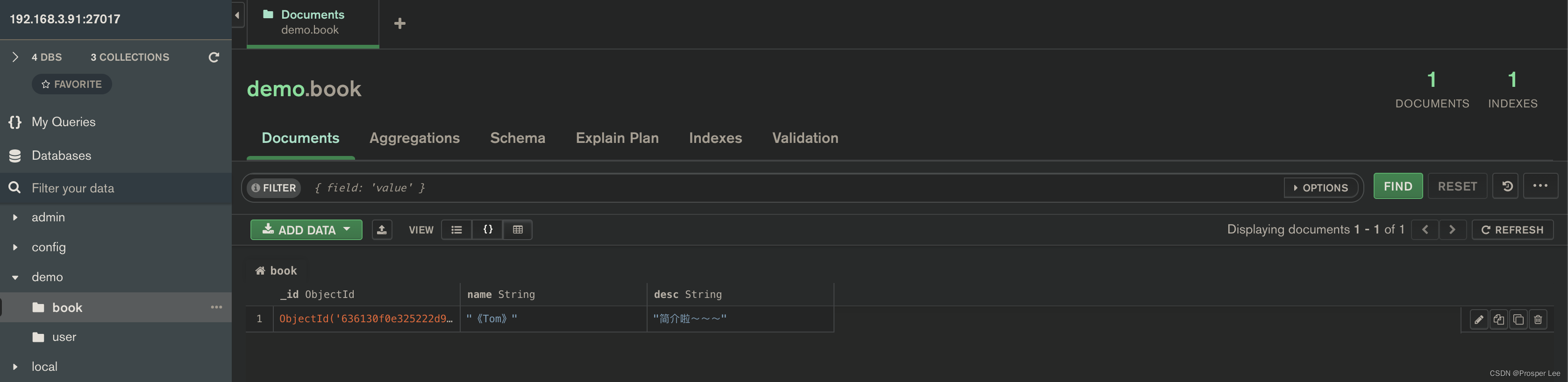The image size is (1568, 382).
Task: Switch to JSON view
Action: tap(488, 230)
